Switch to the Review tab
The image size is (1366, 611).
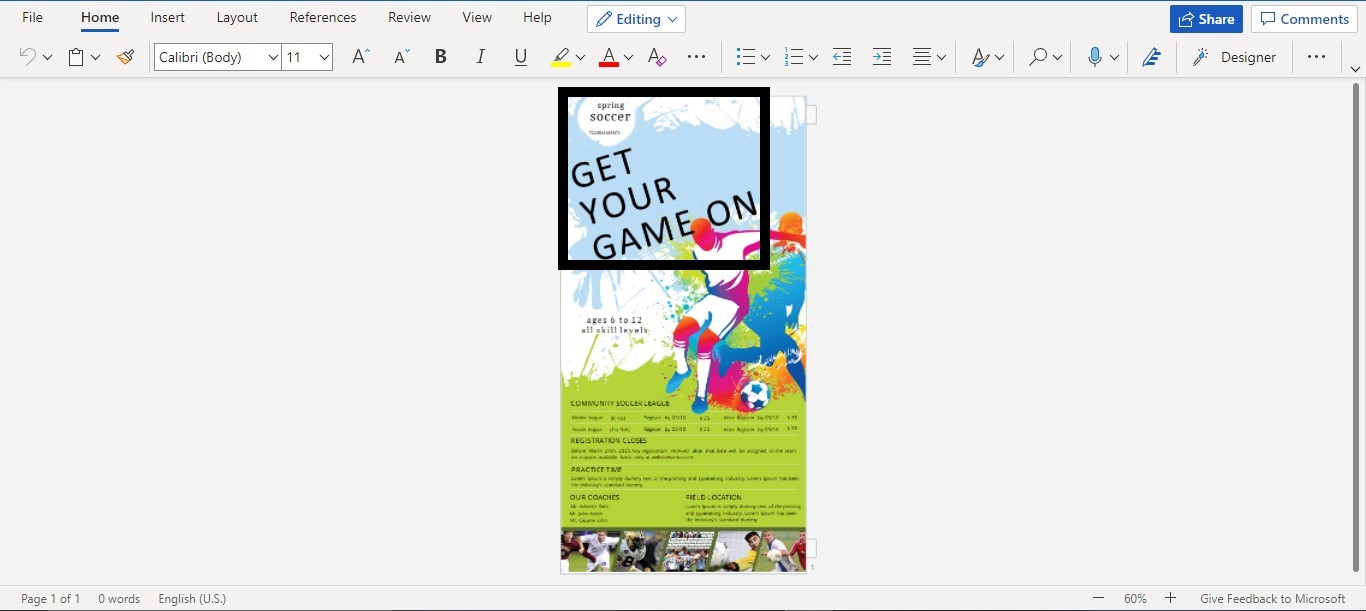409,17
